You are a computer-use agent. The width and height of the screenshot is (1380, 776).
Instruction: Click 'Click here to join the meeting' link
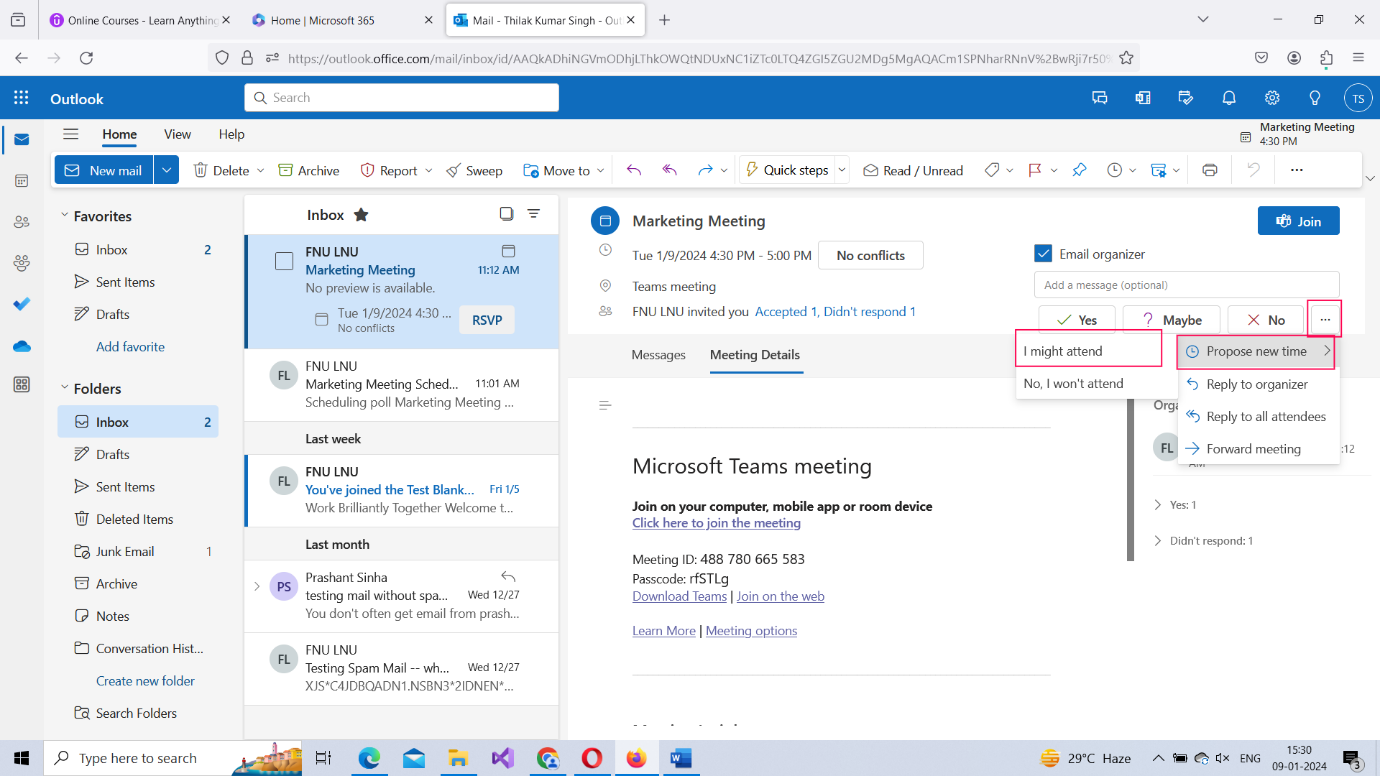pos(716,523)
